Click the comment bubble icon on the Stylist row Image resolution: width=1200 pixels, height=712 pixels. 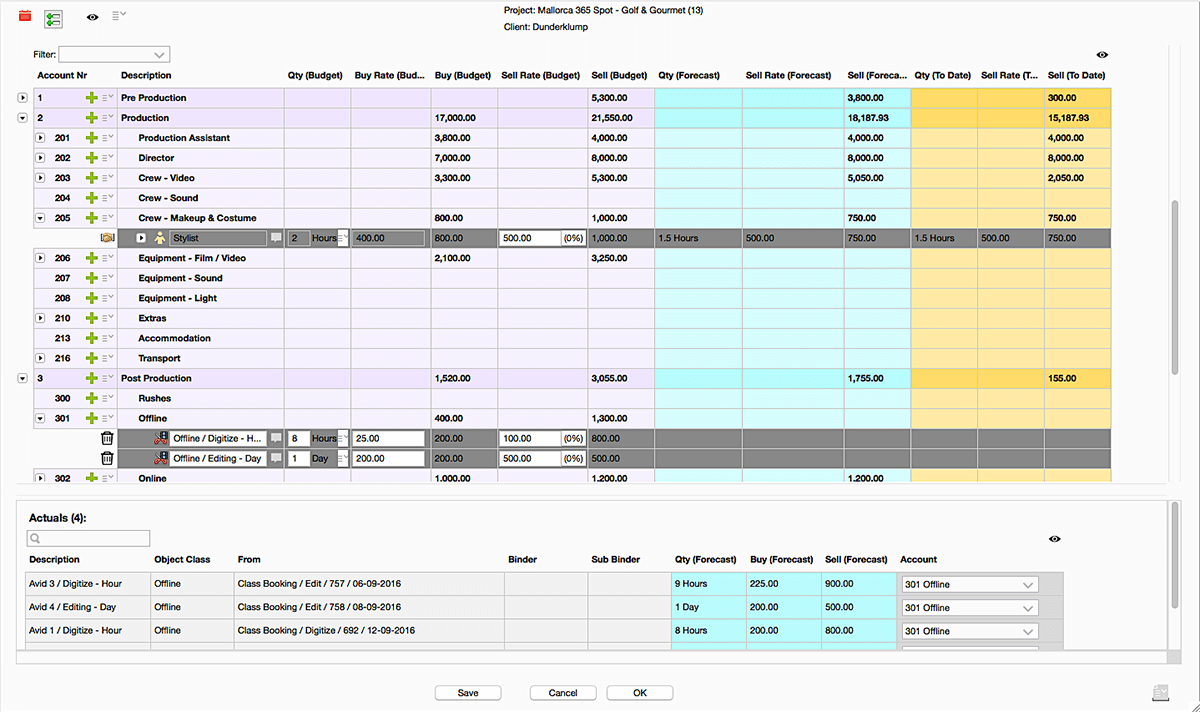click(x=276, y=238)
